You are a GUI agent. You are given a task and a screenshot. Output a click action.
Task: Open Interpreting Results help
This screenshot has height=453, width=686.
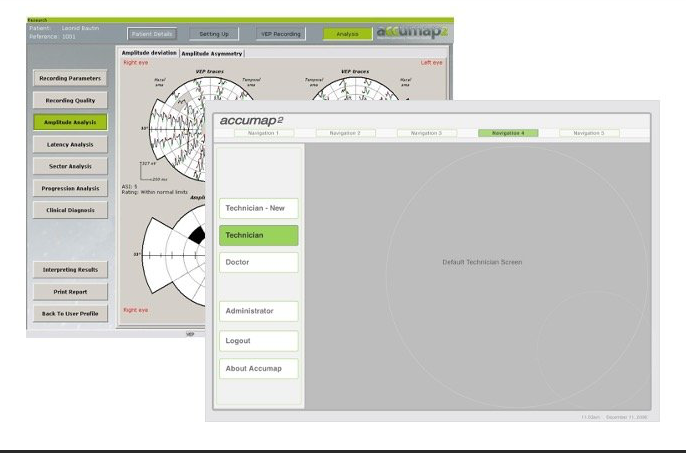tap(70, 270)
